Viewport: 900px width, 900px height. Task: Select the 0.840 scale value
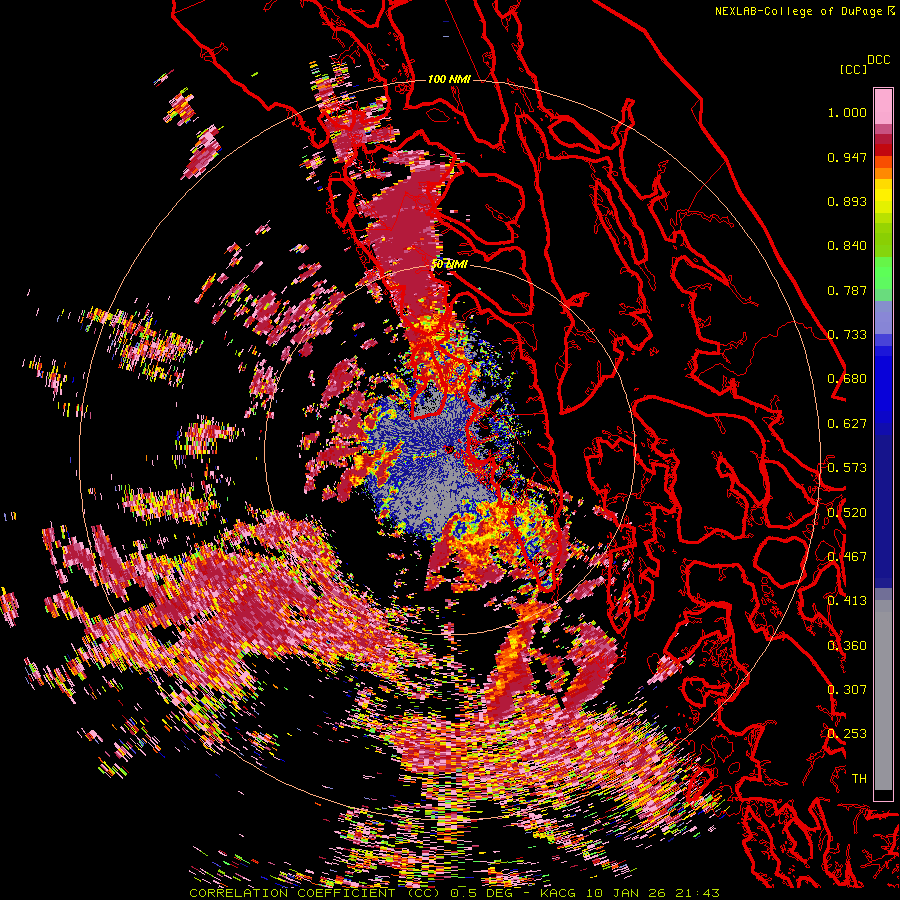[x=847, y=246]
